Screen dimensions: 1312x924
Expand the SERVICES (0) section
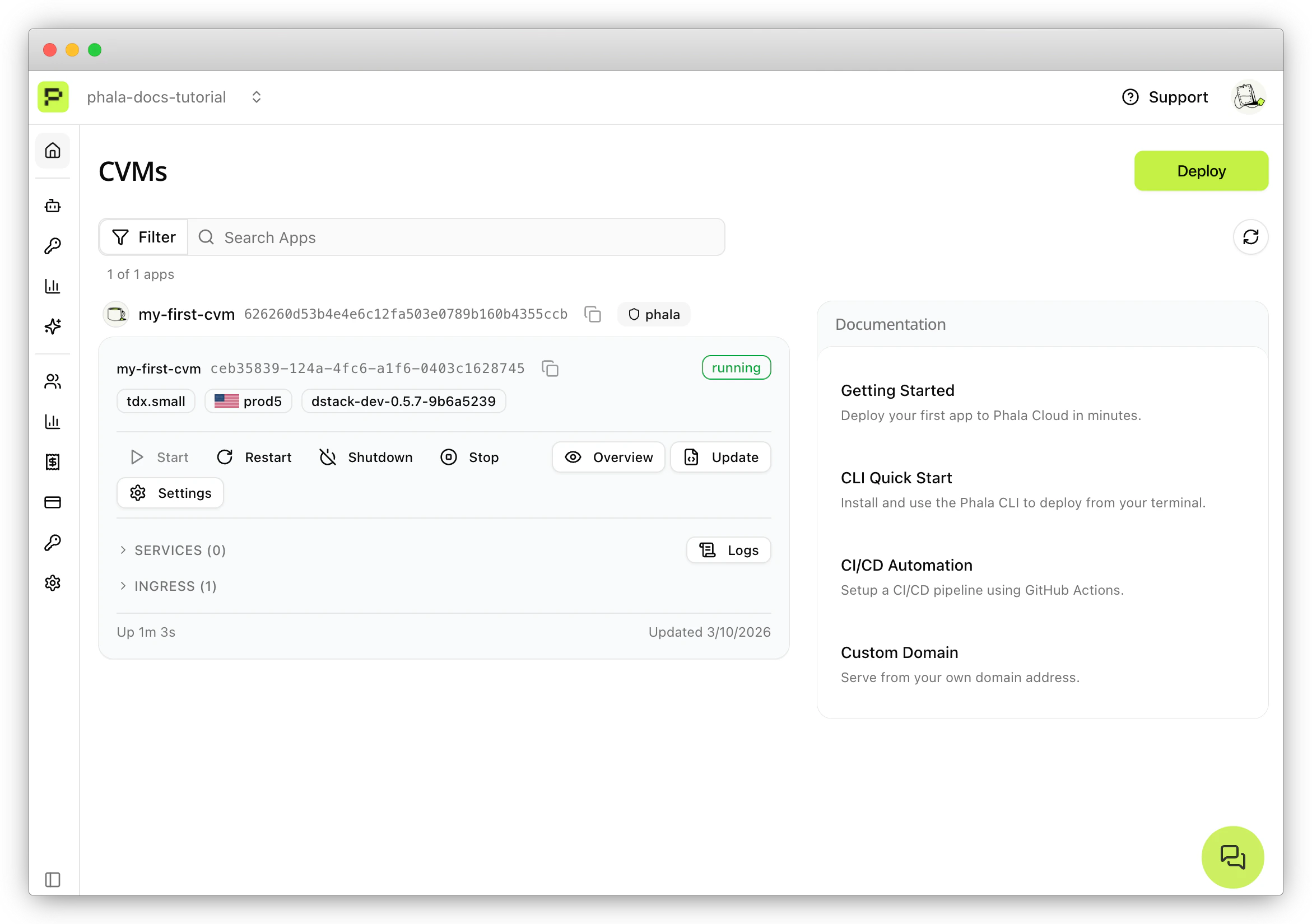pos(173,550)
